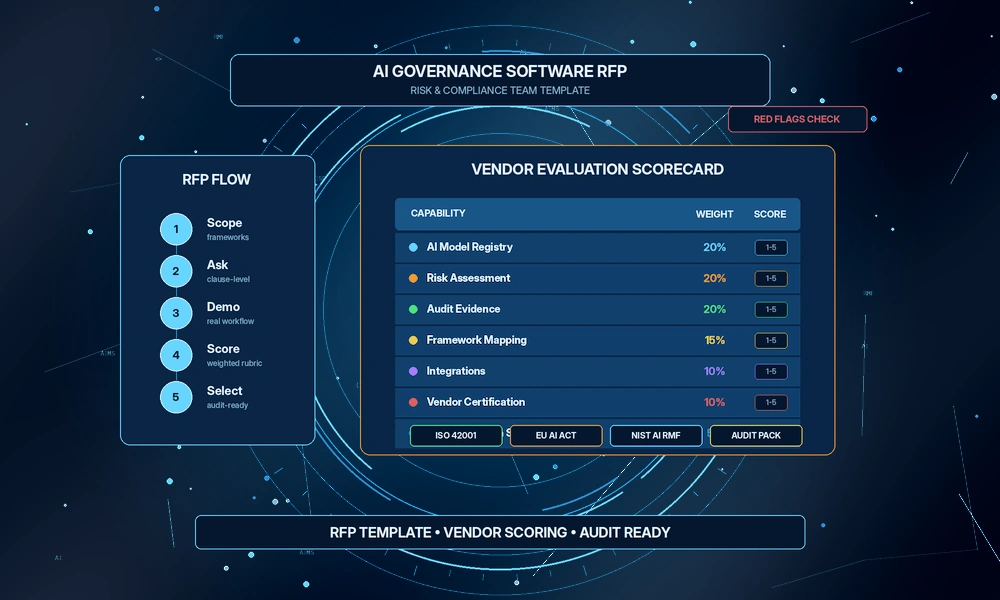Click the yellow dot beside Framework Mapping
Screen dimensions: 1000x600
tap(413, 340)
